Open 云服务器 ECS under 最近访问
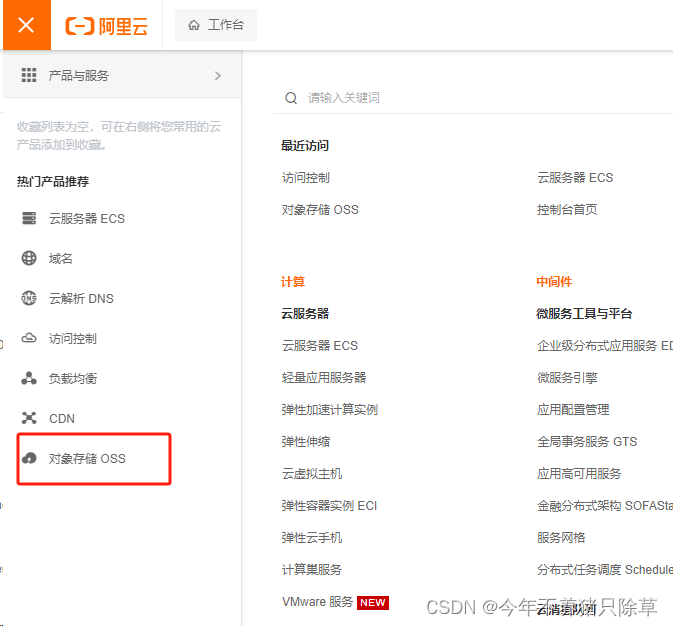This screenshot has width=673, height=626. pyautogui.click(x=575, y=177)
